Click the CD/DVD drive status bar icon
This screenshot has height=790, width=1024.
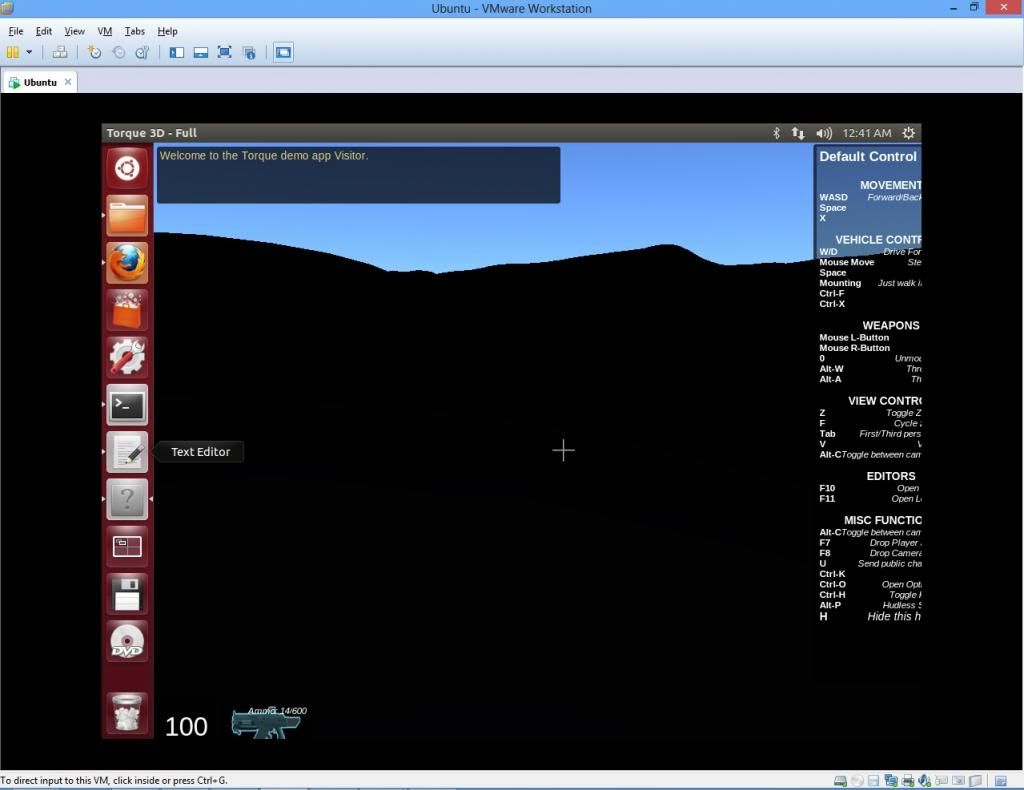click(857, 780)
